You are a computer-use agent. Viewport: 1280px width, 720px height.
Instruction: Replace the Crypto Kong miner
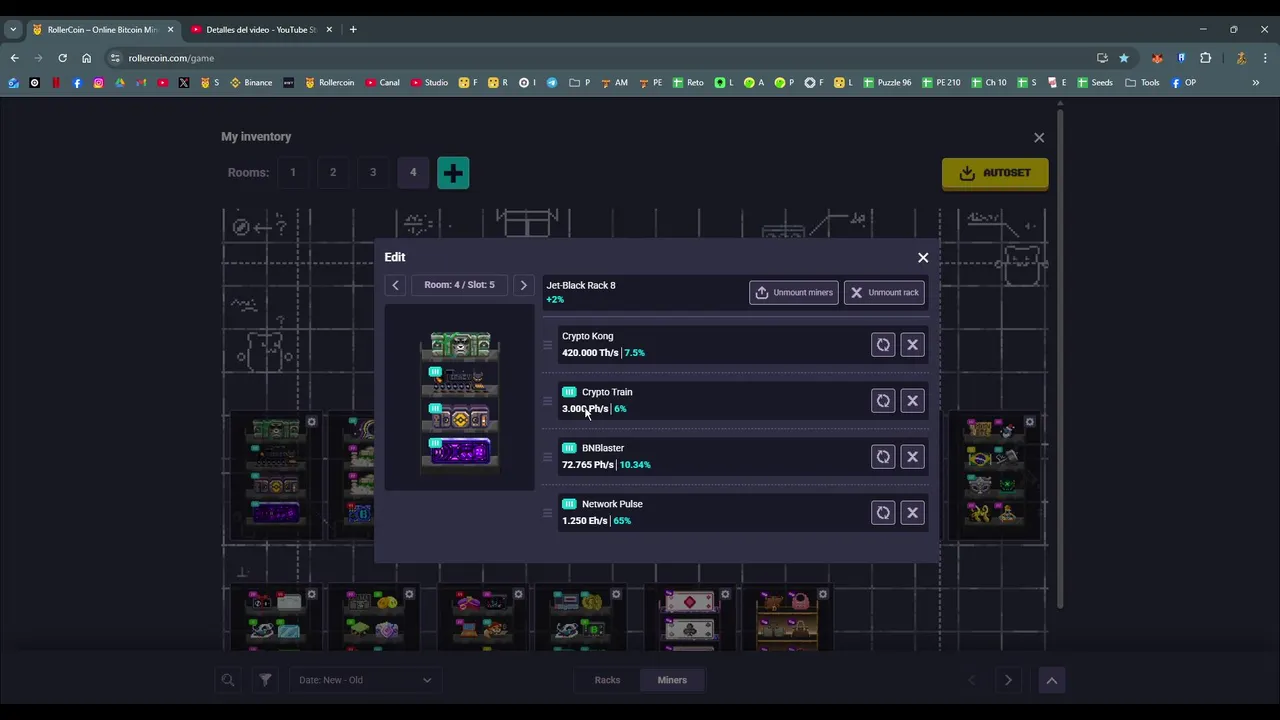[x=883, y=345]
